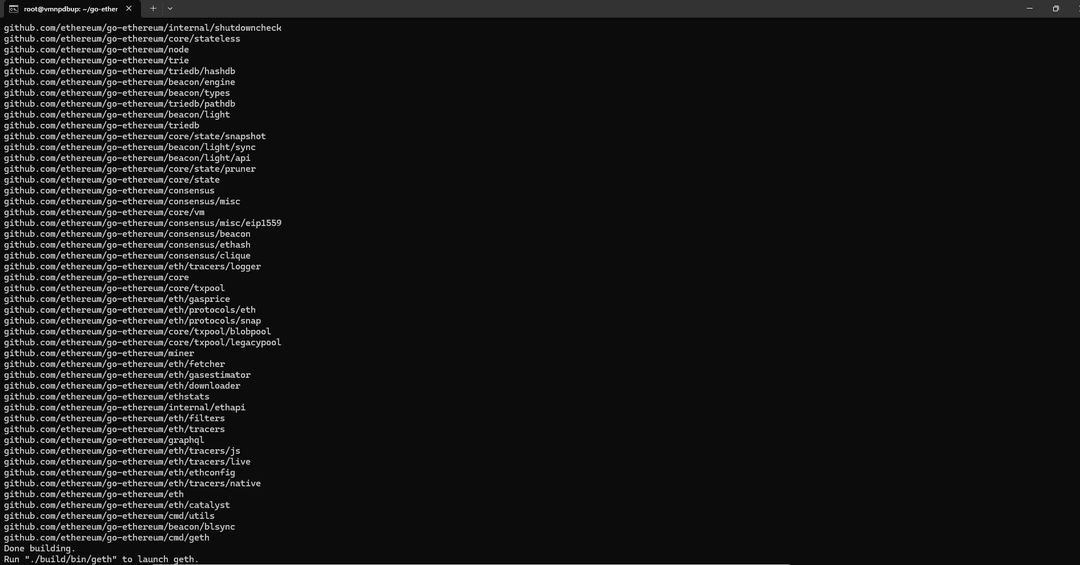Click the go-ethereum/ethstats output line

click(x=106, y=396)
